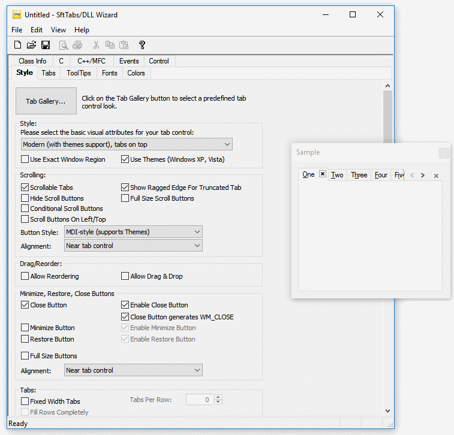Select the Tabs tab
The image size is (454, 435).
[49, 73]
